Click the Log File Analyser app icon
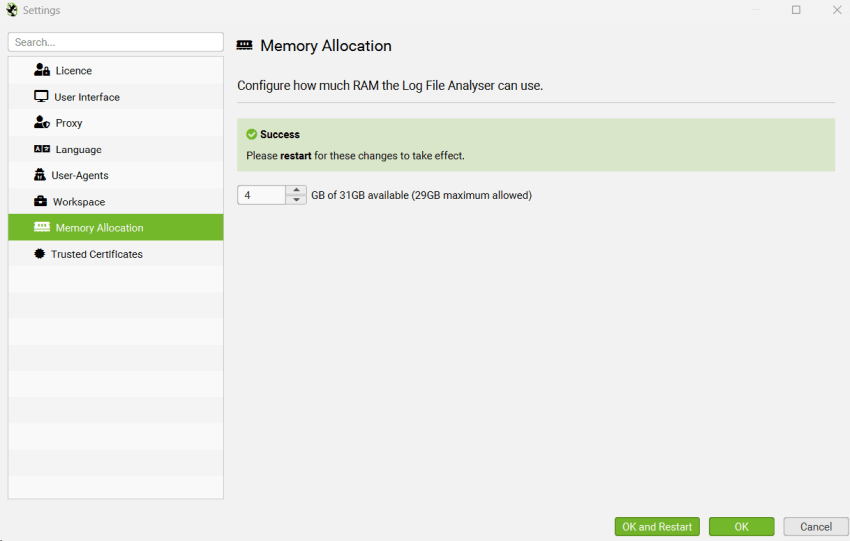The width and height of the screenshot is (850, 541). (12, 10)
